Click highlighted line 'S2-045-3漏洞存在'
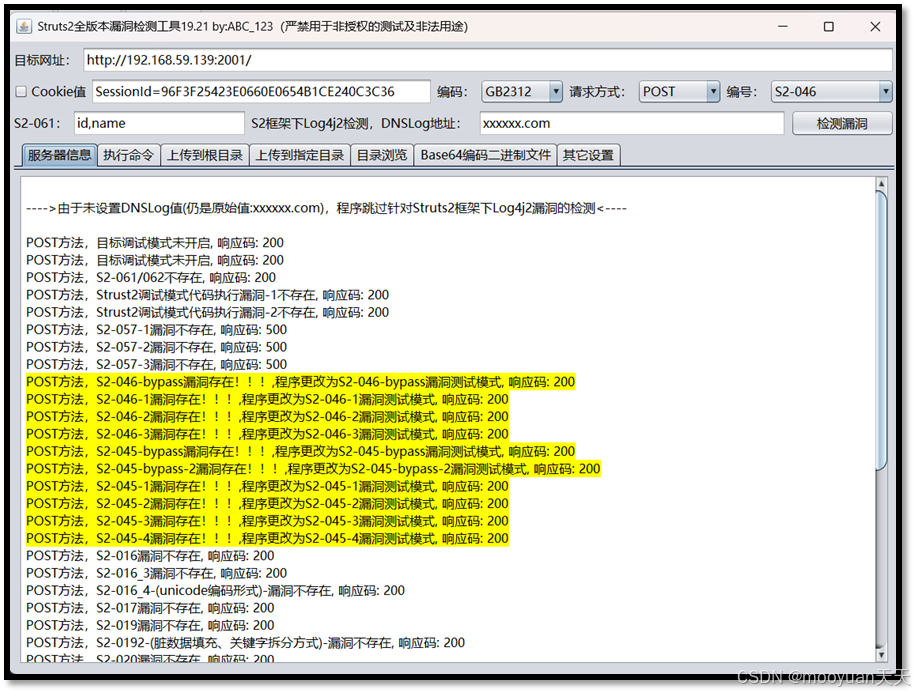 coord(267,522)
